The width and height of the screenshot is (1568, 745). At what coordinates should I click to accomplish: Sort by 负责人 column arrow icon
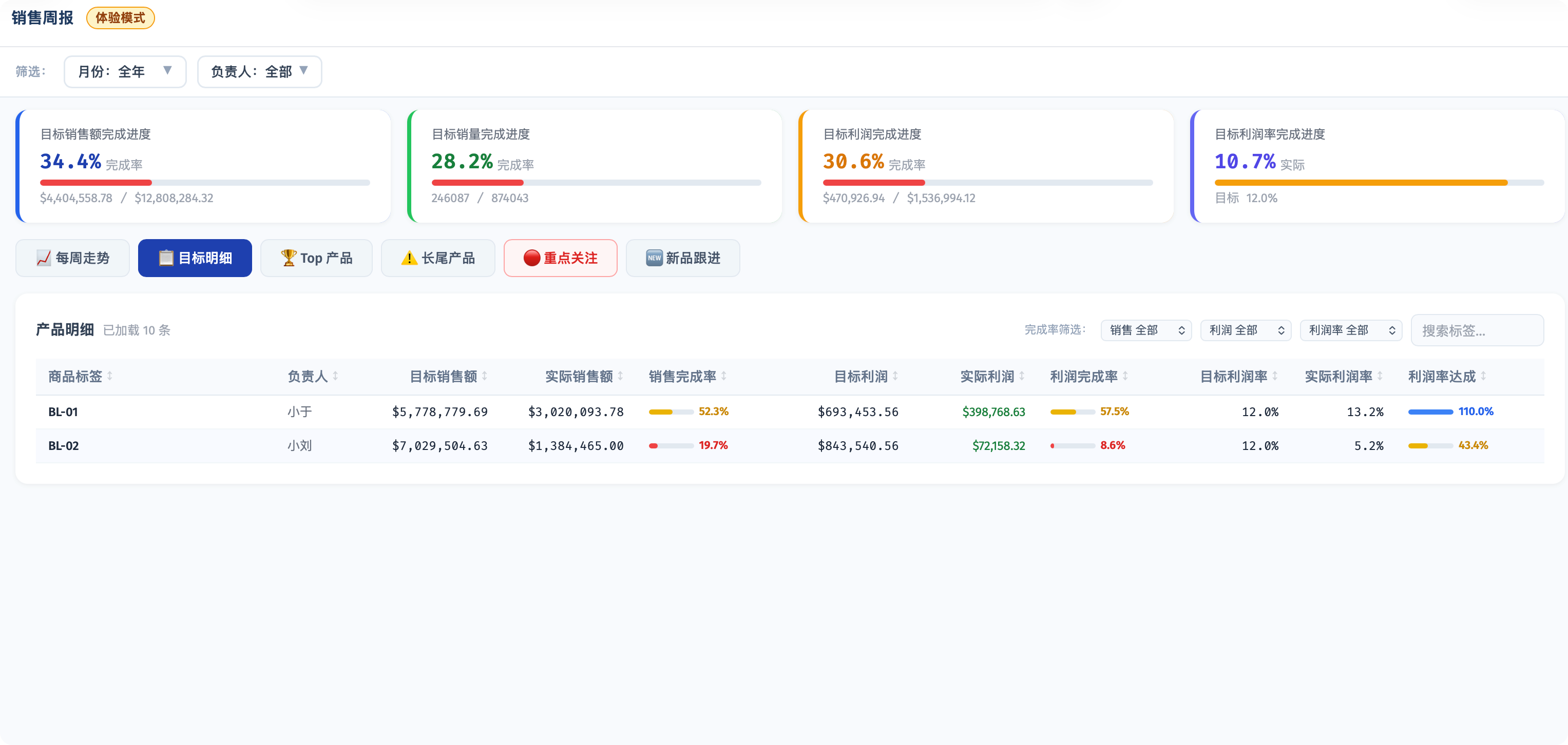335,377
